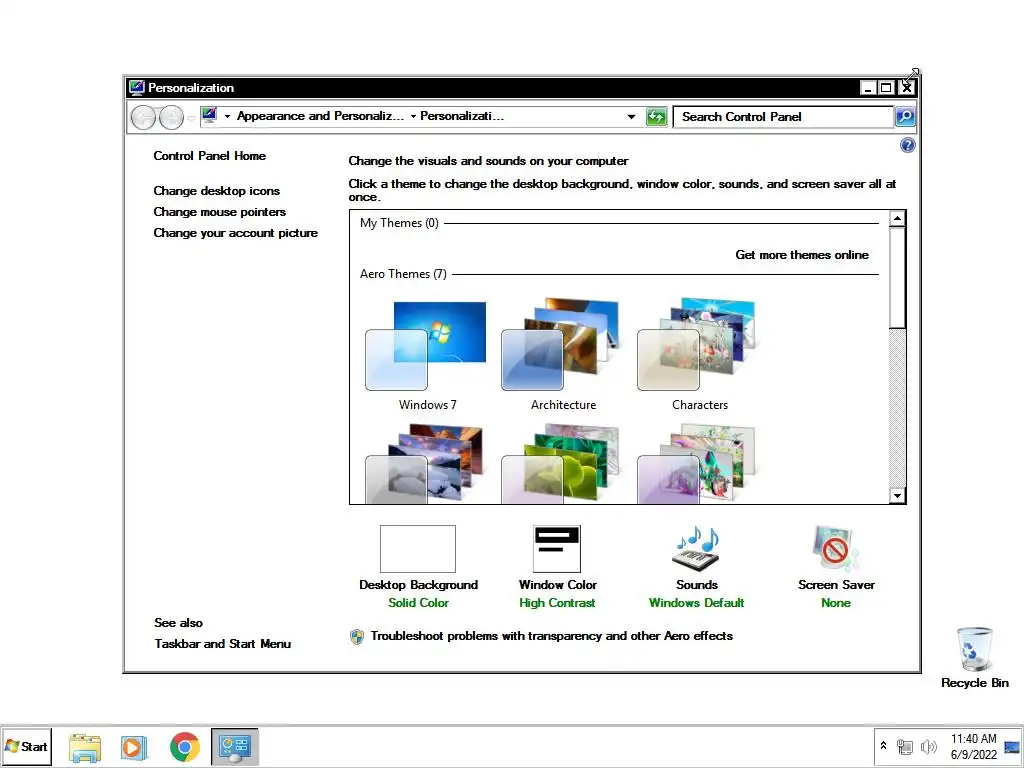Open Windows Explorer from taskbar
The height and width of the screenshot is (768, 1024).
click(85, 747)
